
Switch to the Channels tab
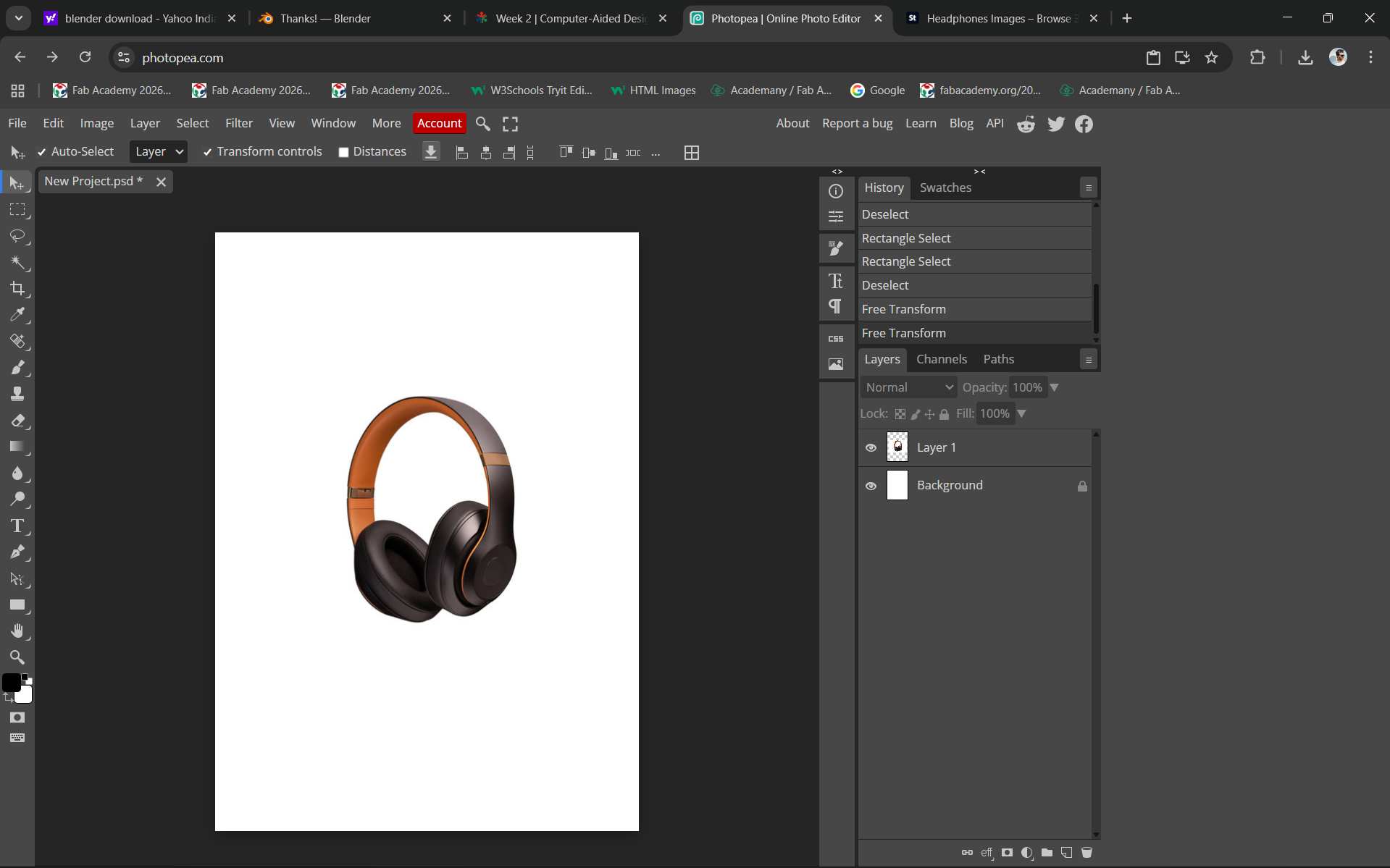(941, 359)
